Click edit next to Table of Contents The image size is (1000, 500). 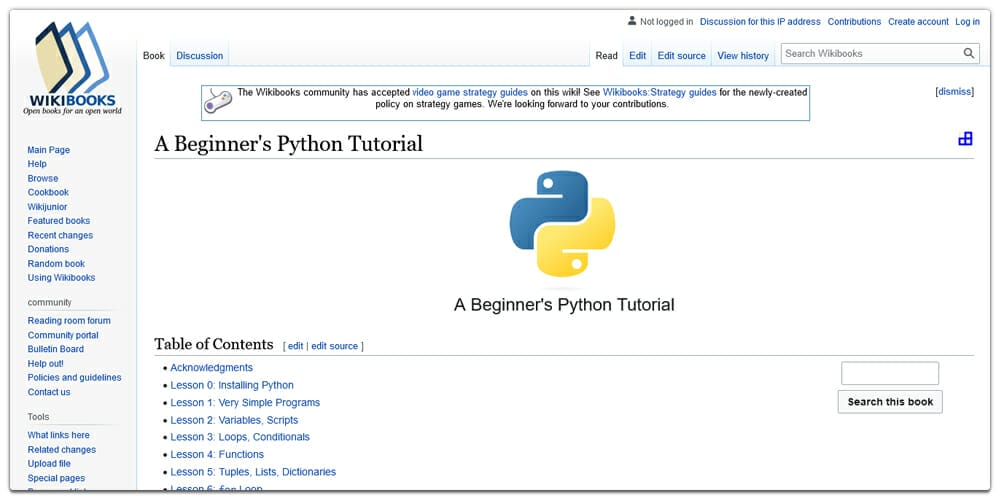click(x=295, y=346)
